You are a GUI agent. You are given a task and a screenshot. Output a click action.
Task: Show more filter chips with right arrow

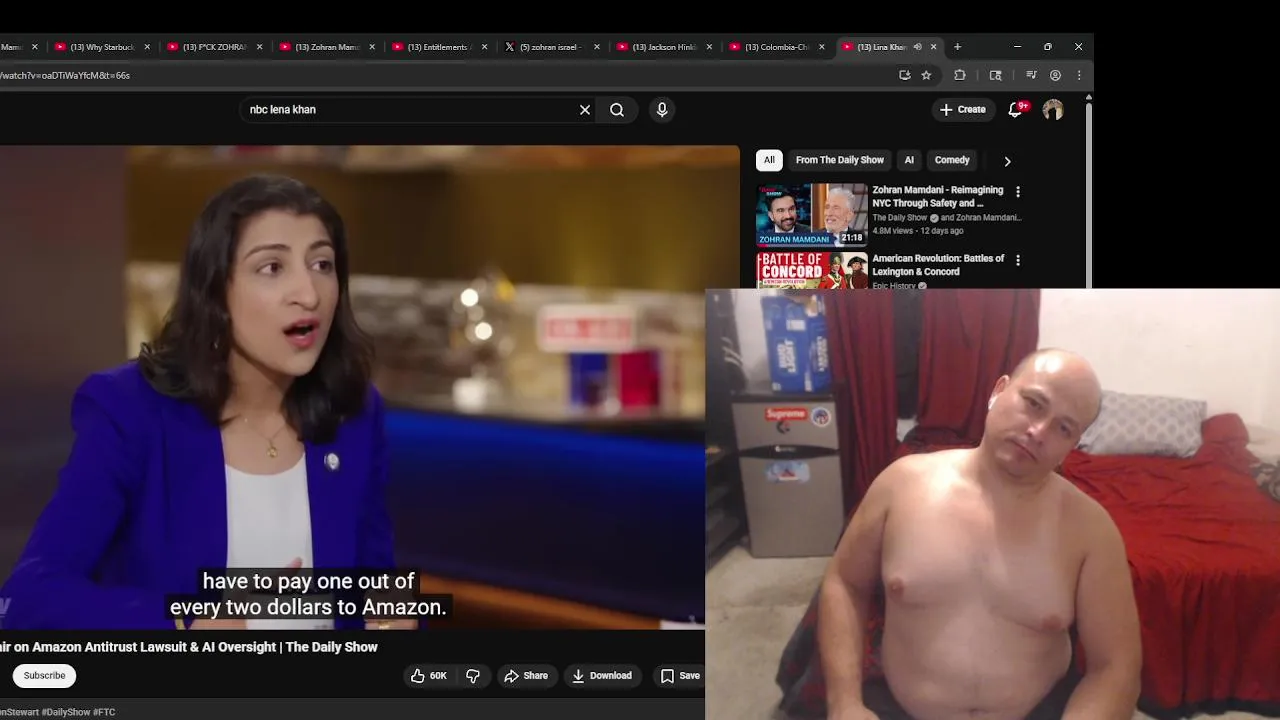click(x=1007, y=161)
